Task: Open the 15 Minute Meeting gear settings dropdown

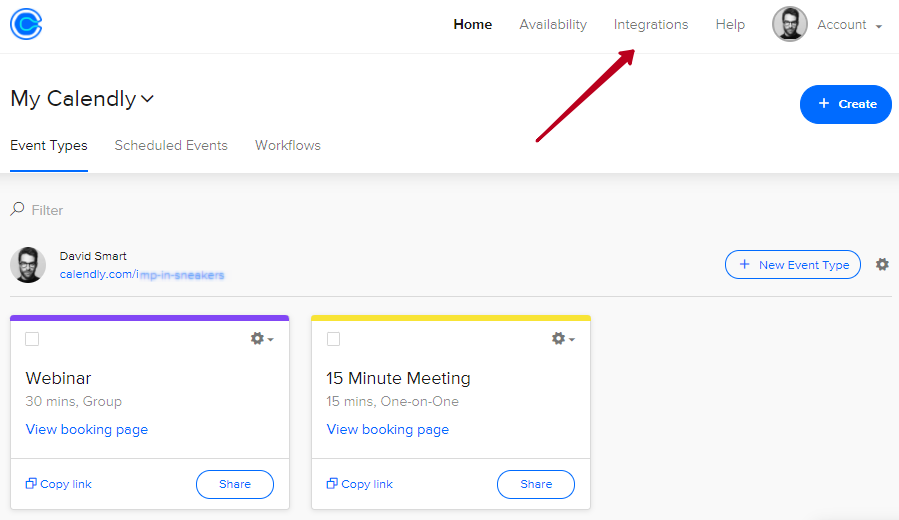Action: (562, 338)
